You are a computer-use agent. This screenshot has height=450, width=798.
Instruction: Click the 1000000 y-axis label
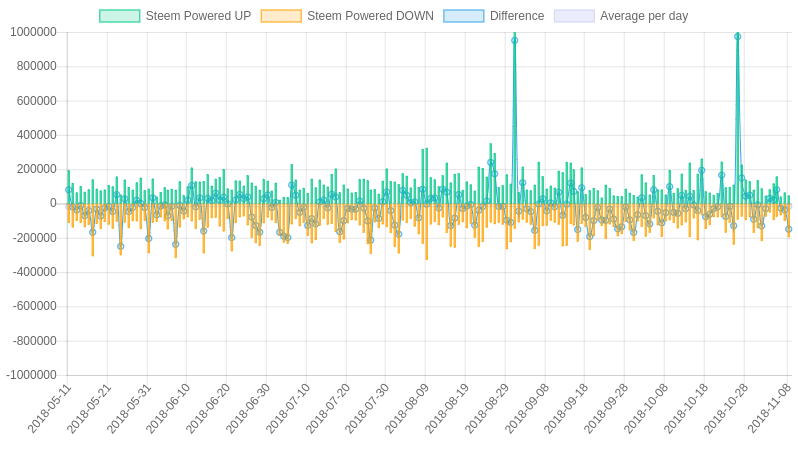[34, 32]
